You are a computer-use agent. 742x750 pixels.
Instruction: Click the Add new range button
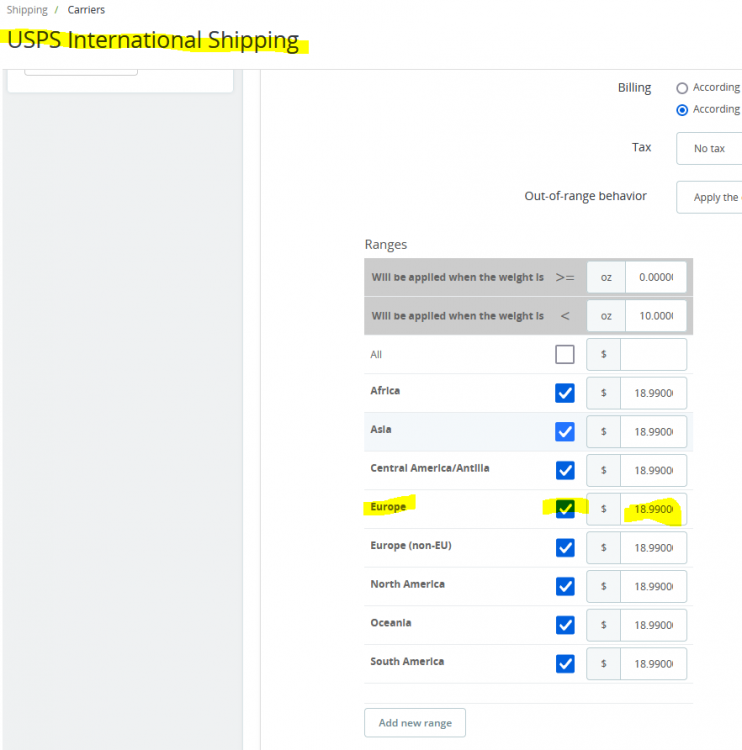click(x=415, y=723)
